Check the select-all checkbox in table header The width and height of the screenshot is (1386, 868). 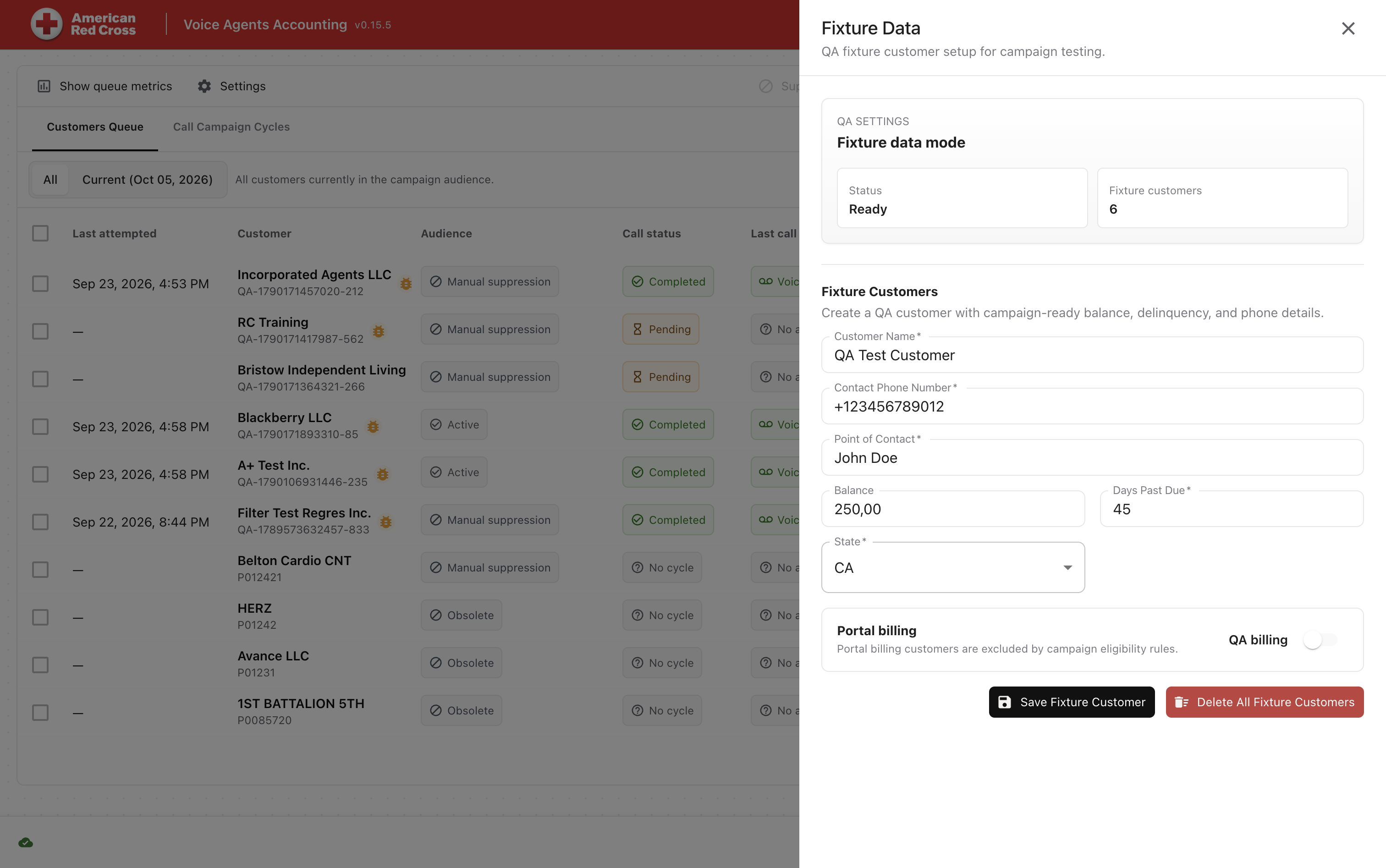click(40, 233)
